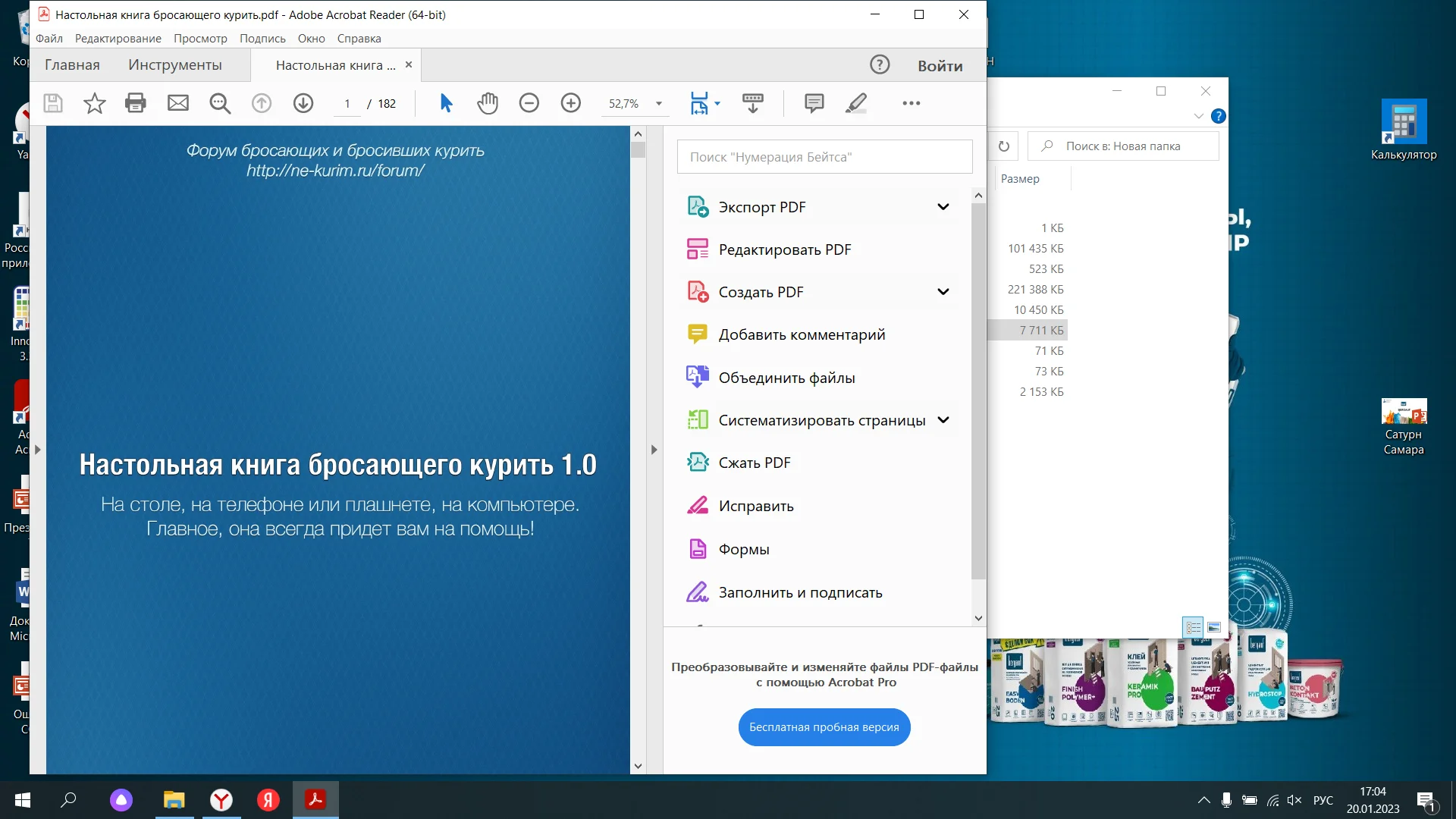This screenshot has height=819, width=1456.
Task: Open the Add Comment tool
Action: [x=813, y=103]
